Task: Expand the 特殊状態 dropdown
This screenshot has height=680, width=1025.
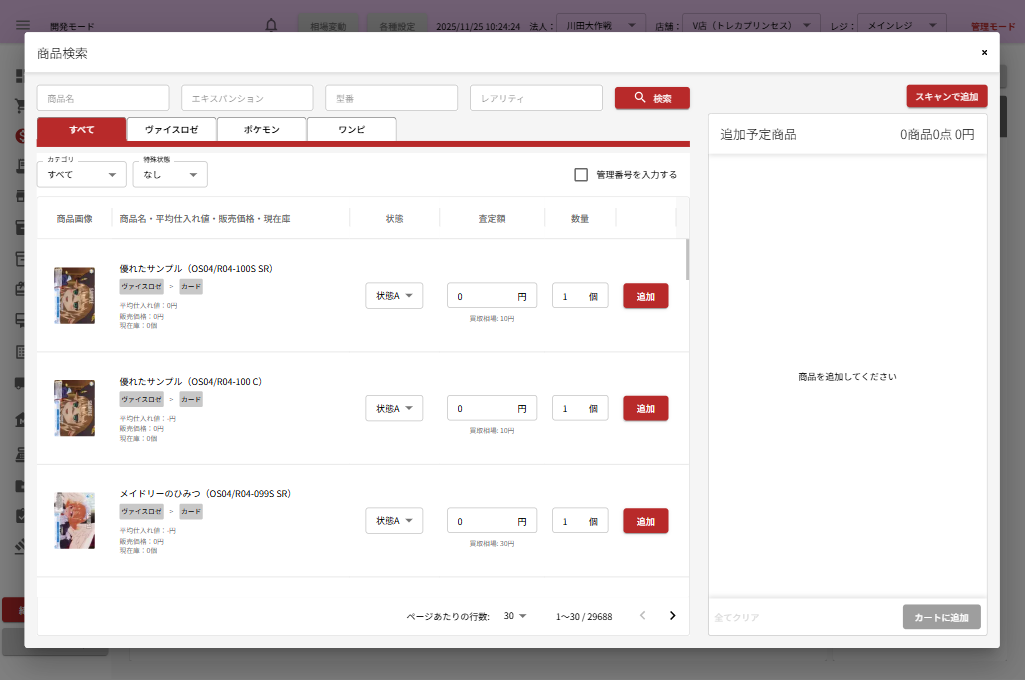Action: click(170, 175)
